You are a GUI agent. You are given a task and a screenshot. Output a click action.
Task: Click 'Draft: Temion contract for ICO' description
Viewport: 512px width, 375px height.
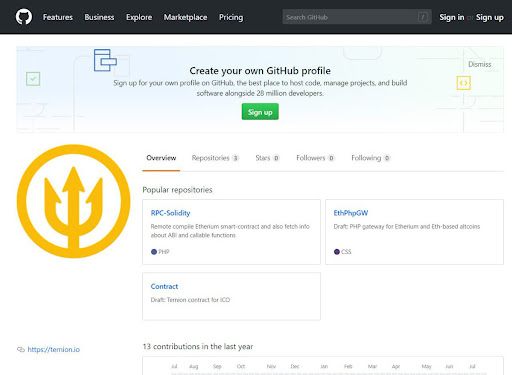pos(190,300)
